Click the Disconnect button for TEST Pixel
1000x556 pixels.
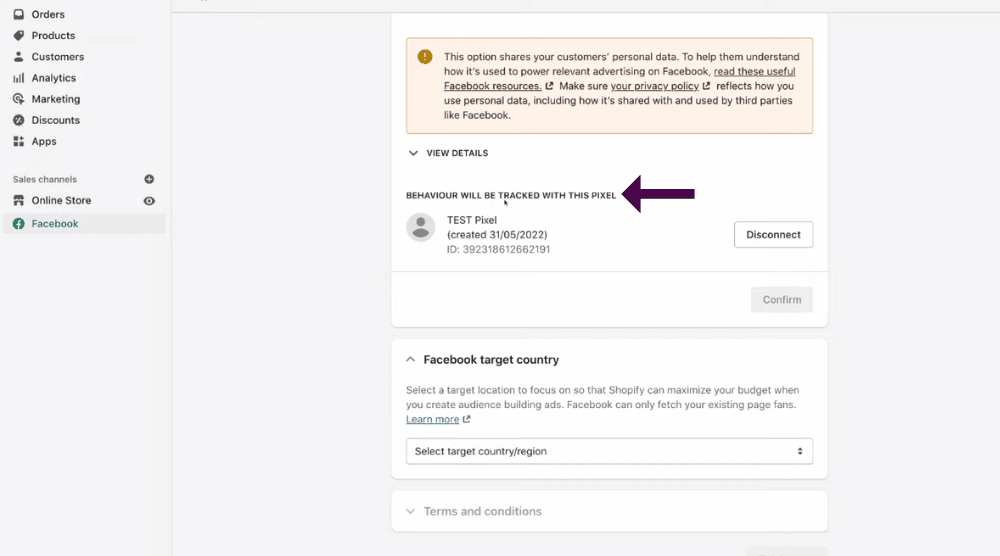coord(773,235)
